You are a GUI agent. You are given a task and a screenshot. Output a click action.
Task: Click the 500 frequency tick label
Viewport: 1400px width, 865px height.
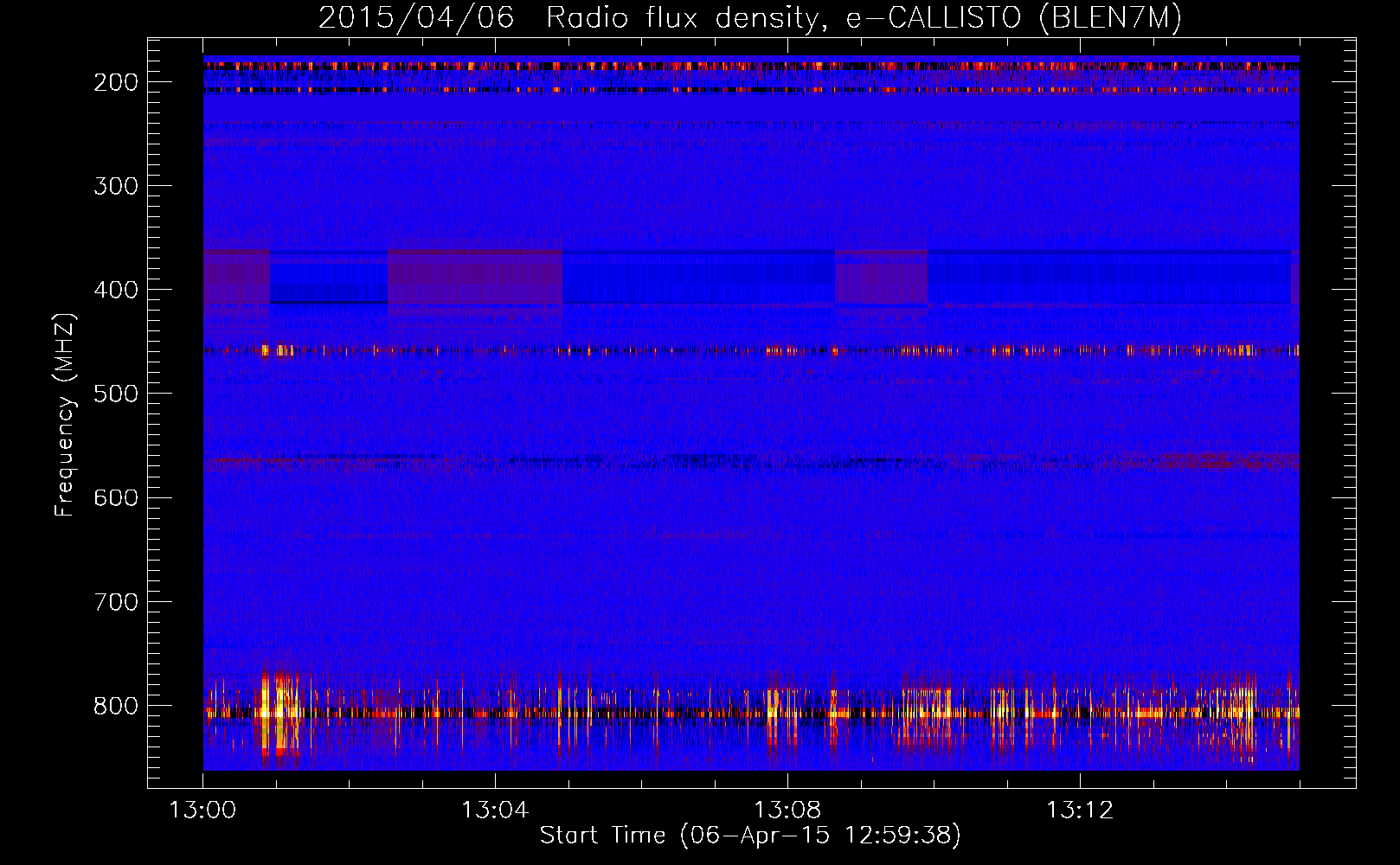(x=116, y=394)
